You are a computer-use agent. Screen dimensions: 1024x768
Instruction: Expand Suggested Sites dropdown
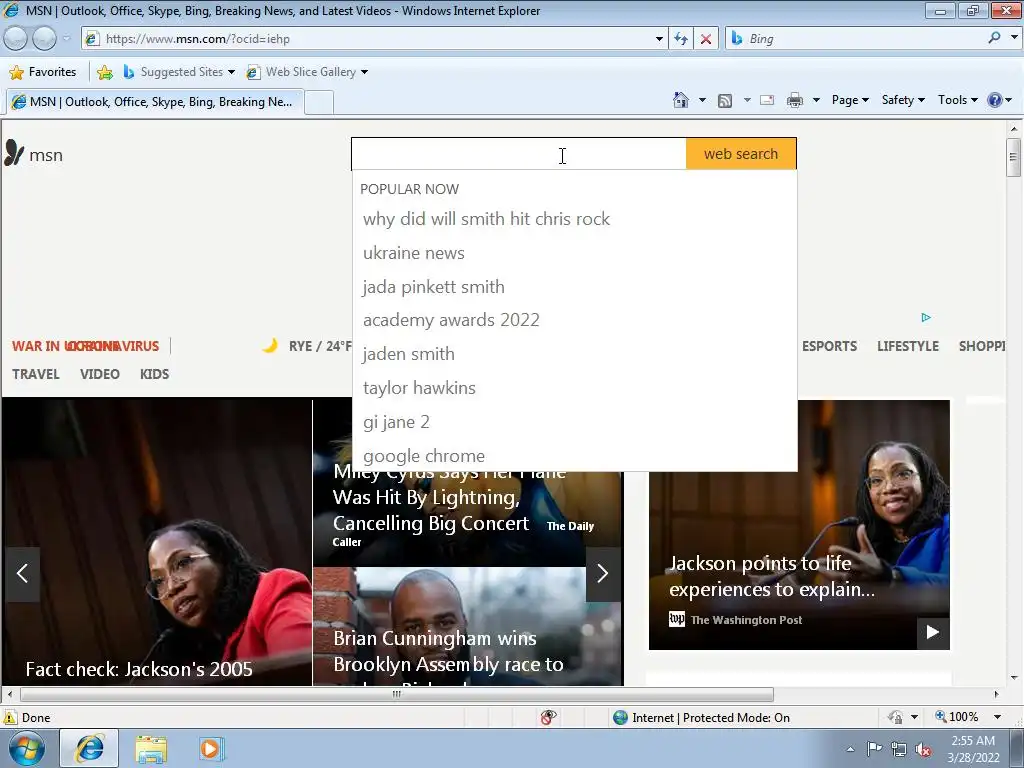pyautogui.click(x=231, y=72)
